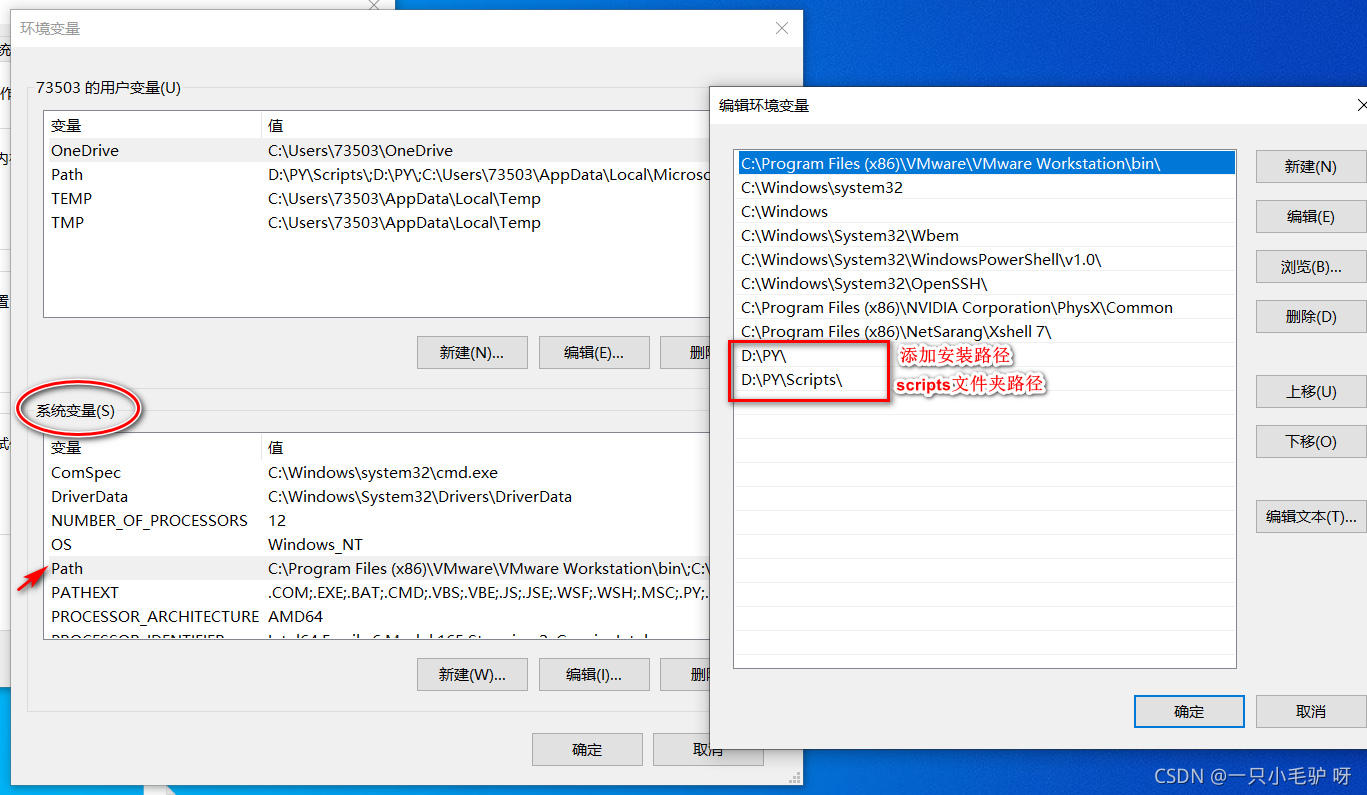Cancel the edit dialog with 取消
Screen dimensions: 1367x795
[1310, 711]
